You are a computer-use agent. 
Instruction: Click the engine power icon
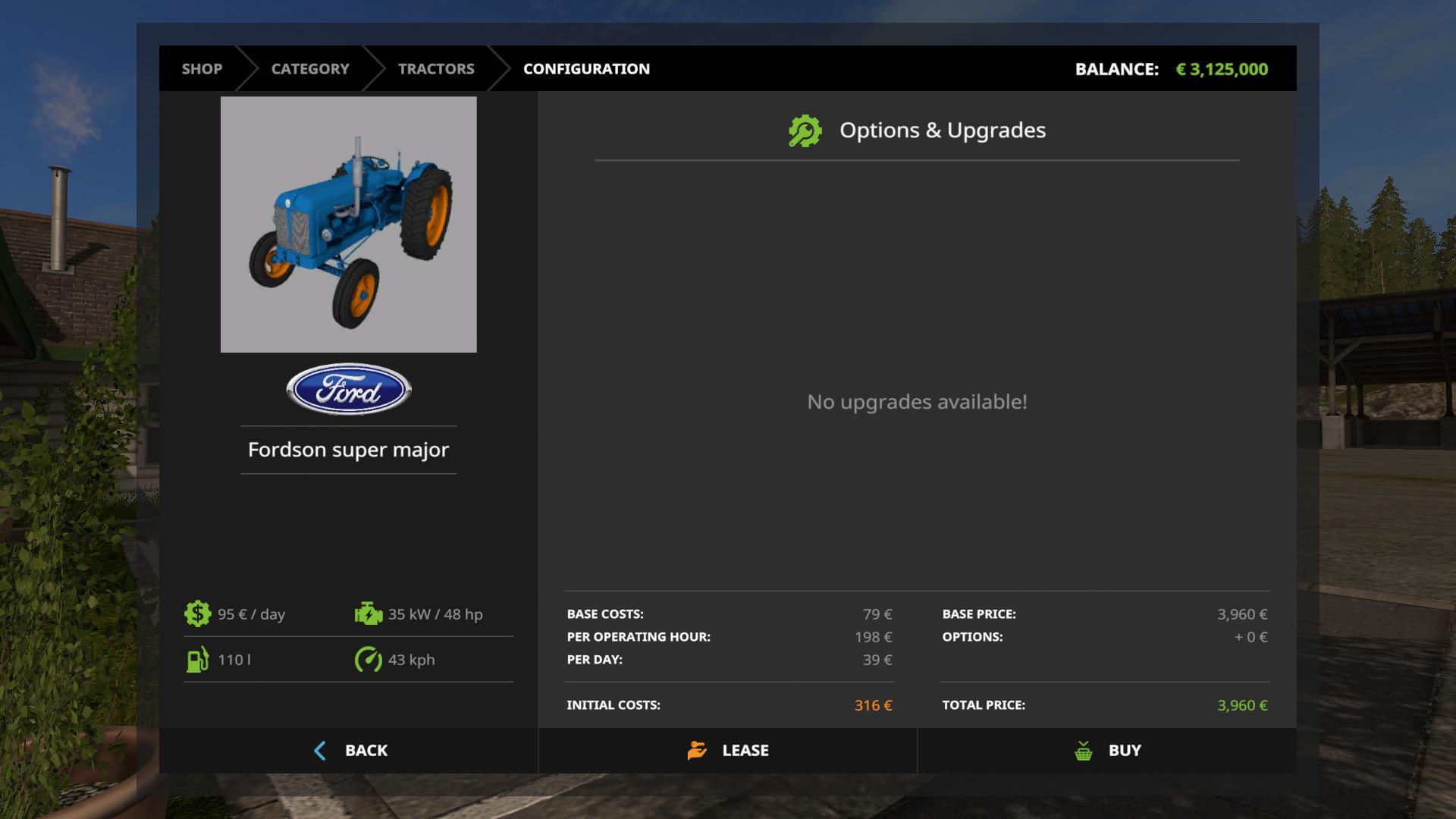tap(368, 613)
